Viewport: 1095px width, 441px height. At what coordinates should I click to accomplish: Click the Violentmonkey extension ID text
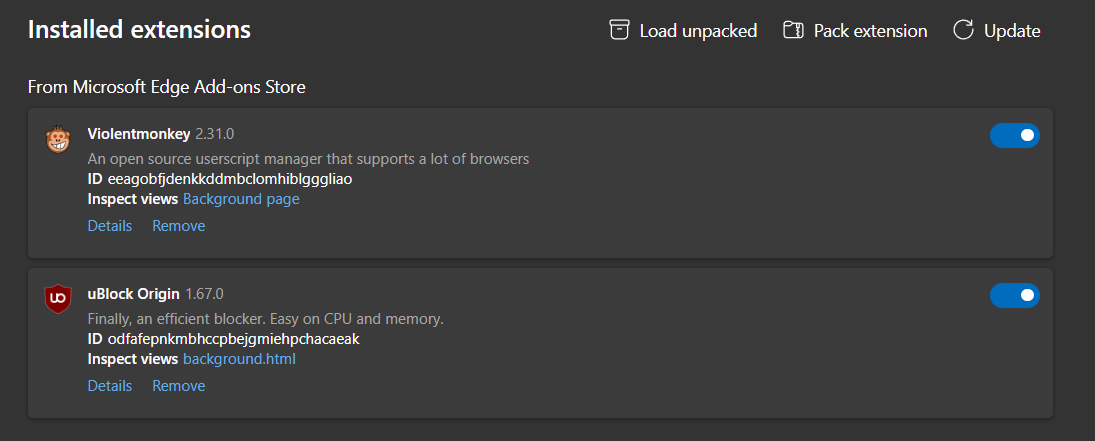tap(230, 179)
